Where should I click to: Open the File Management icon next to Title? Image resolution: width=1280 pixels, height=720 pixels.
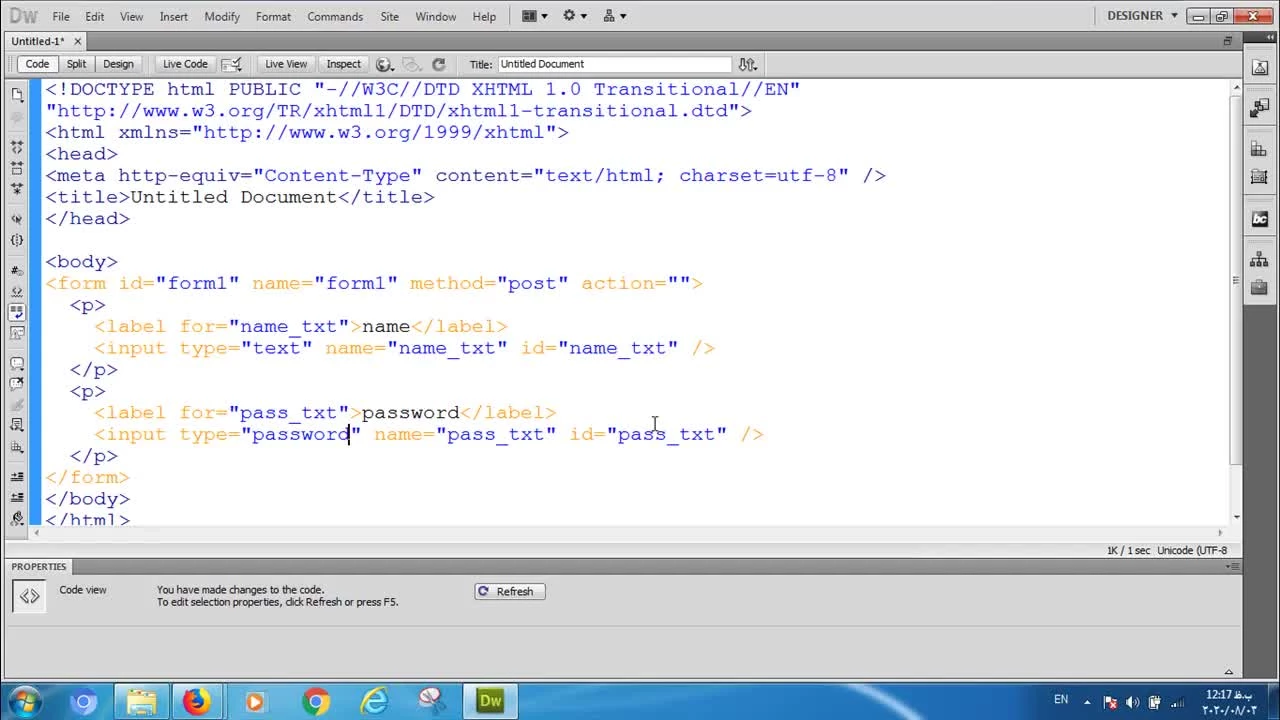[747, 64]
